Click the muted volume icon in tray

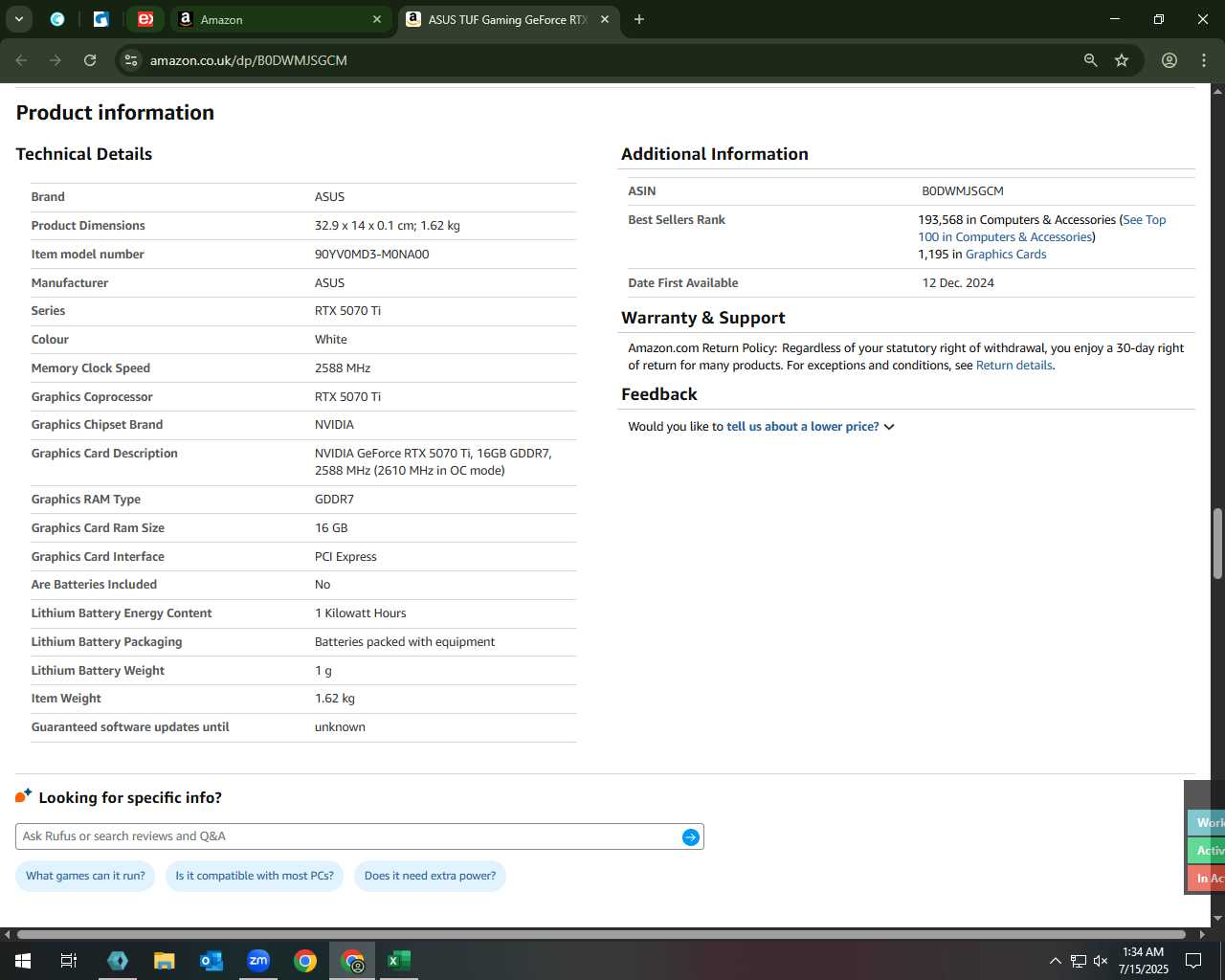pyautogui.click(x=1101, y=961)
